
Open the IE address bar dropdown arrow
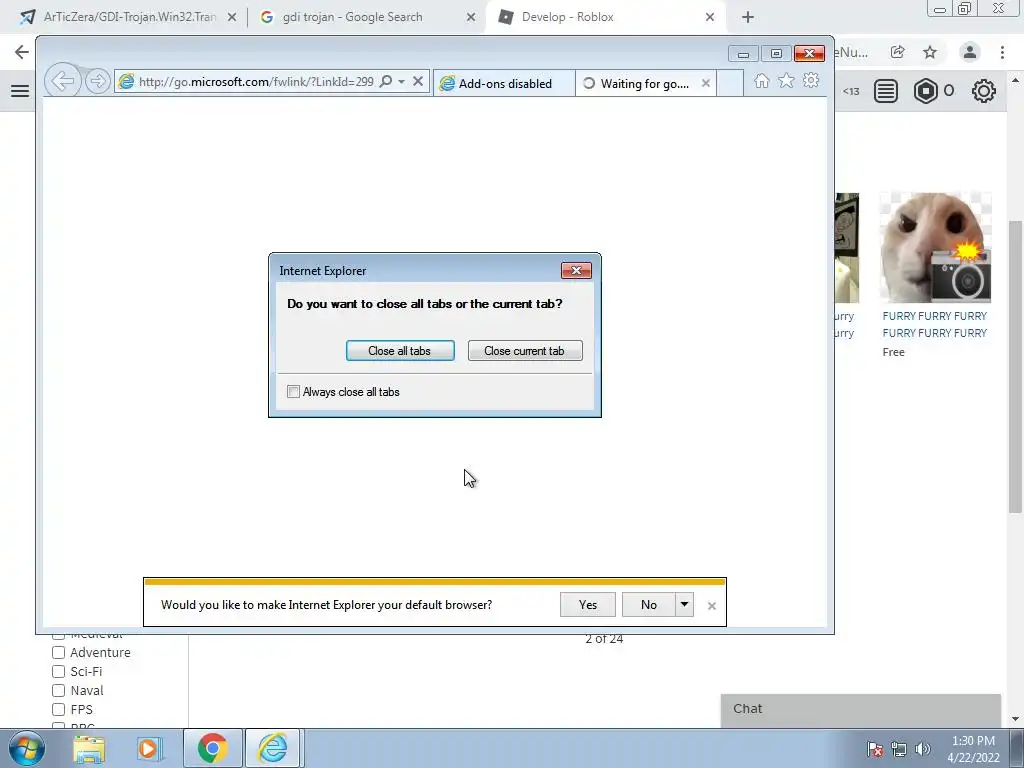coord(402,82)
